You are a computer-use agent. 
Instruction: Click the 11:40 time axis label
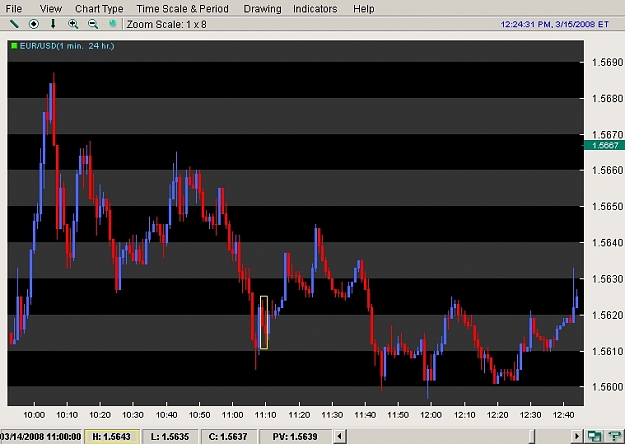365,415
